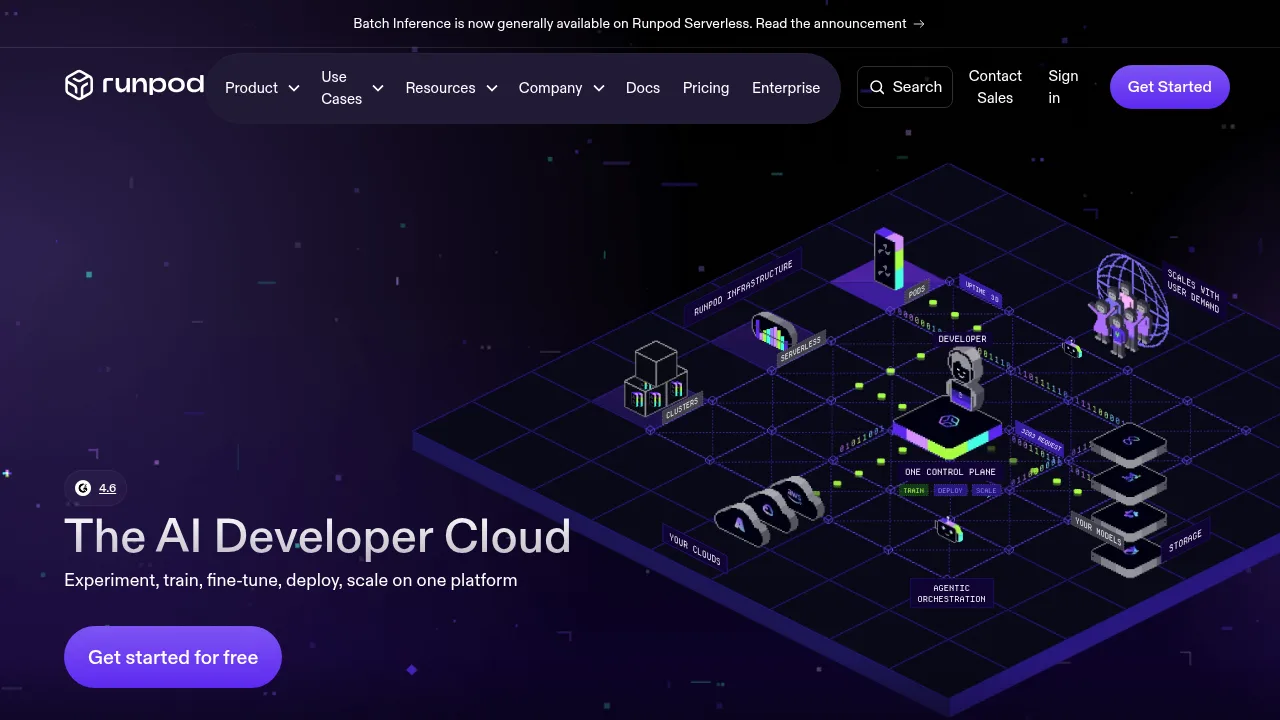Click Contact Sales link

(x=995, y=87)
